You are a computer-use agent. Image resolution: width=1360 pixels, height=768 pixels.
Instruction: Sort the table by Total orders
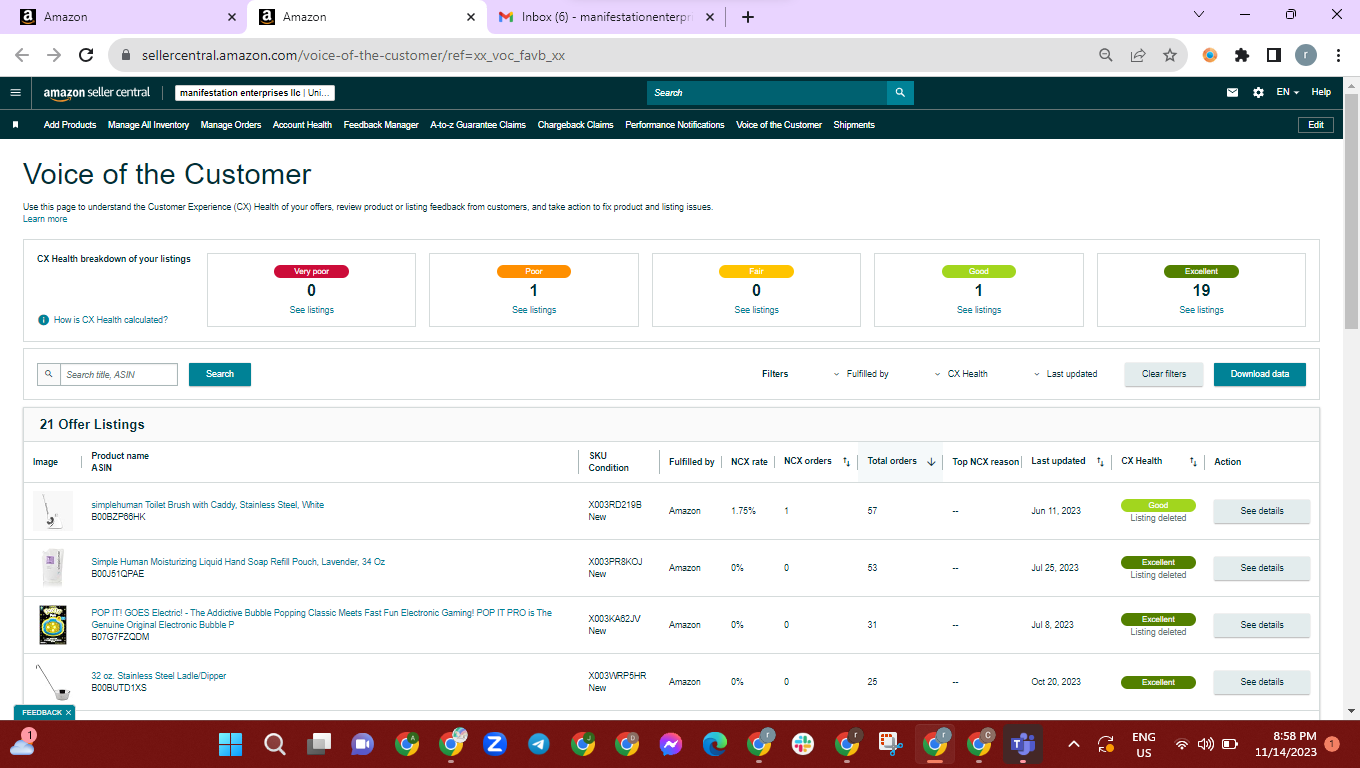pyautogui.click(x=931, y=462)
